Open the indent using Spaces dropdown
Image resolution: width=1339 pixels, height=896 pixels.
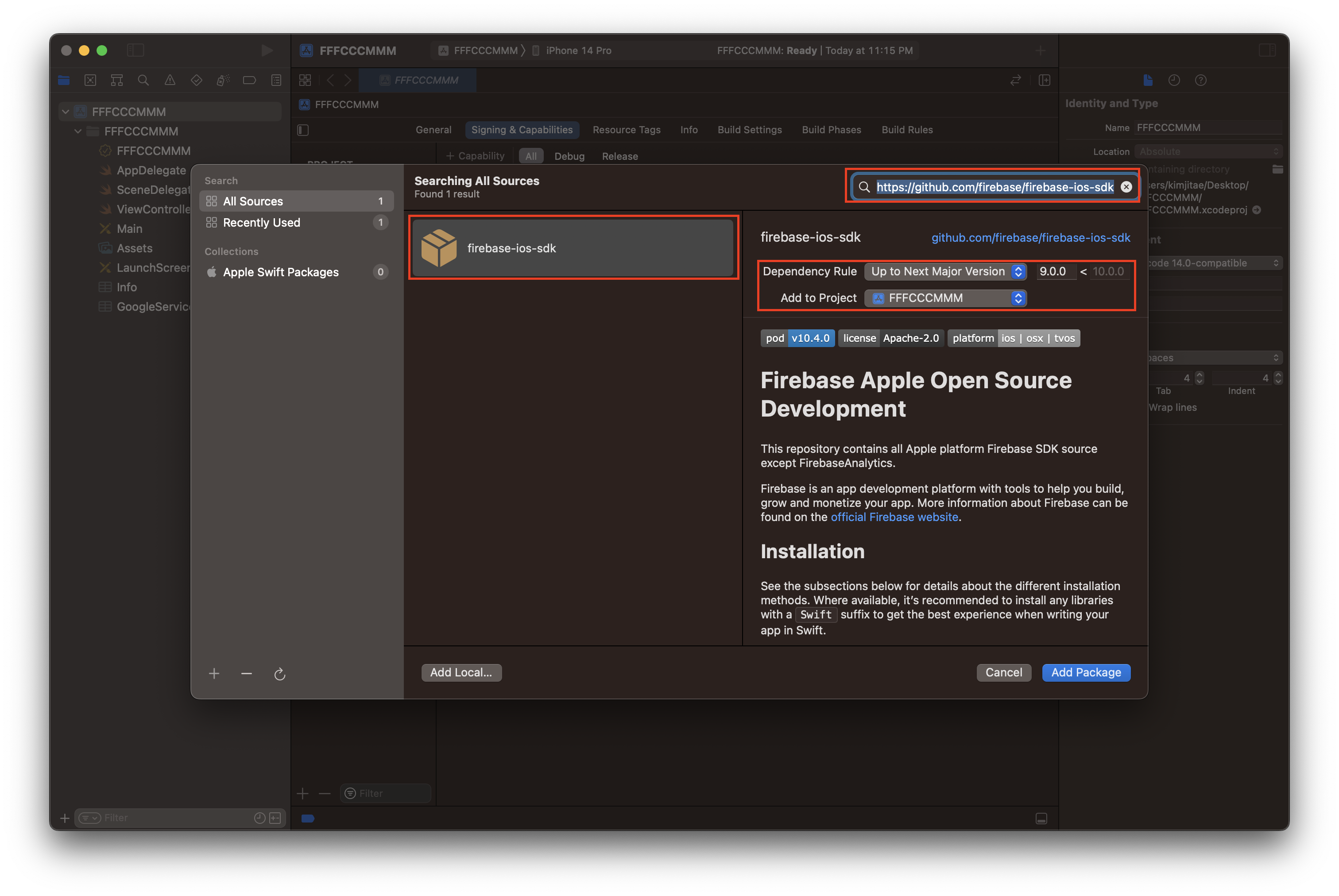(x=1215, y=358)
